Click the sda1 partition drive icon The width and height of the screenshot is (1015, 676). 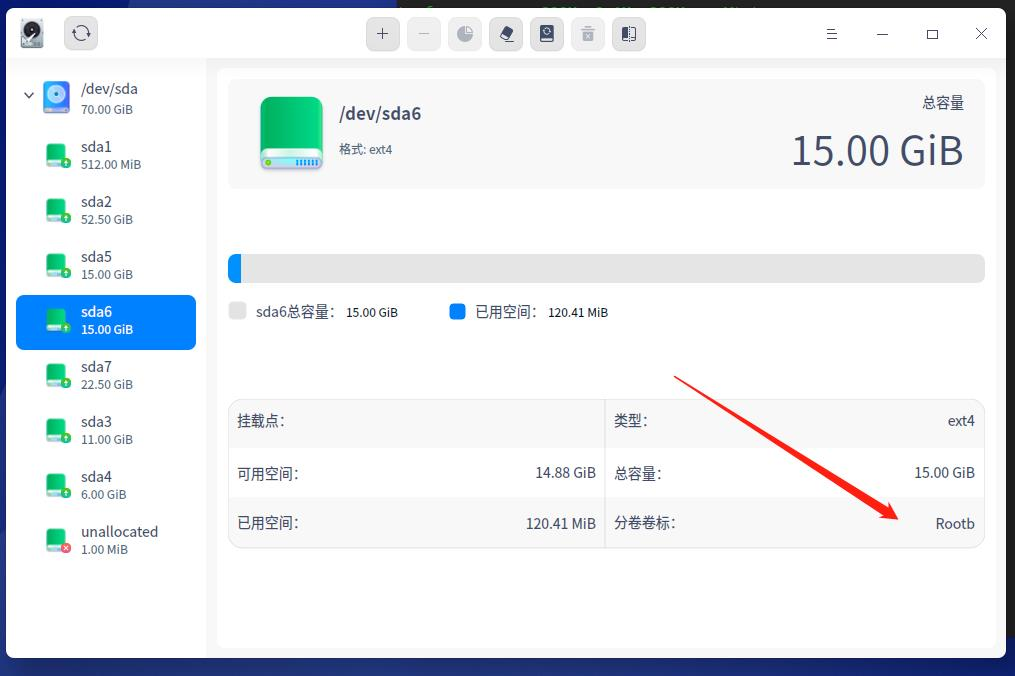pos(58,155)
